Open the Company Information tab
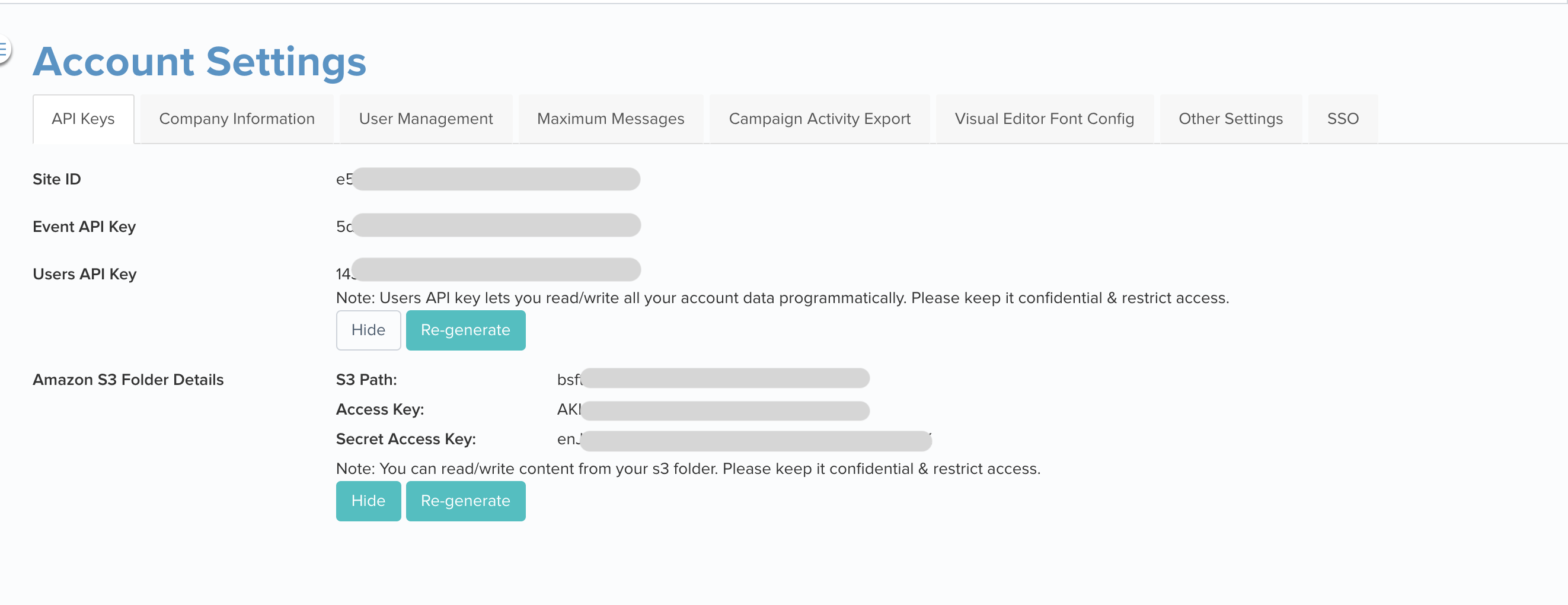1568x605 pixels. (x=237, y=119)
